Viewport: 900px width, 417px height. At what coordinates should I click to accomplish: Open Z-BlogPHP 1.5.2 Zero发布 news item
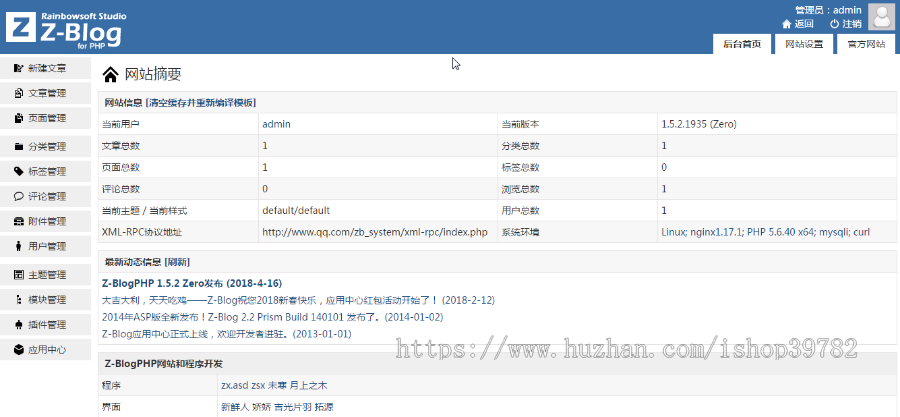192,283
